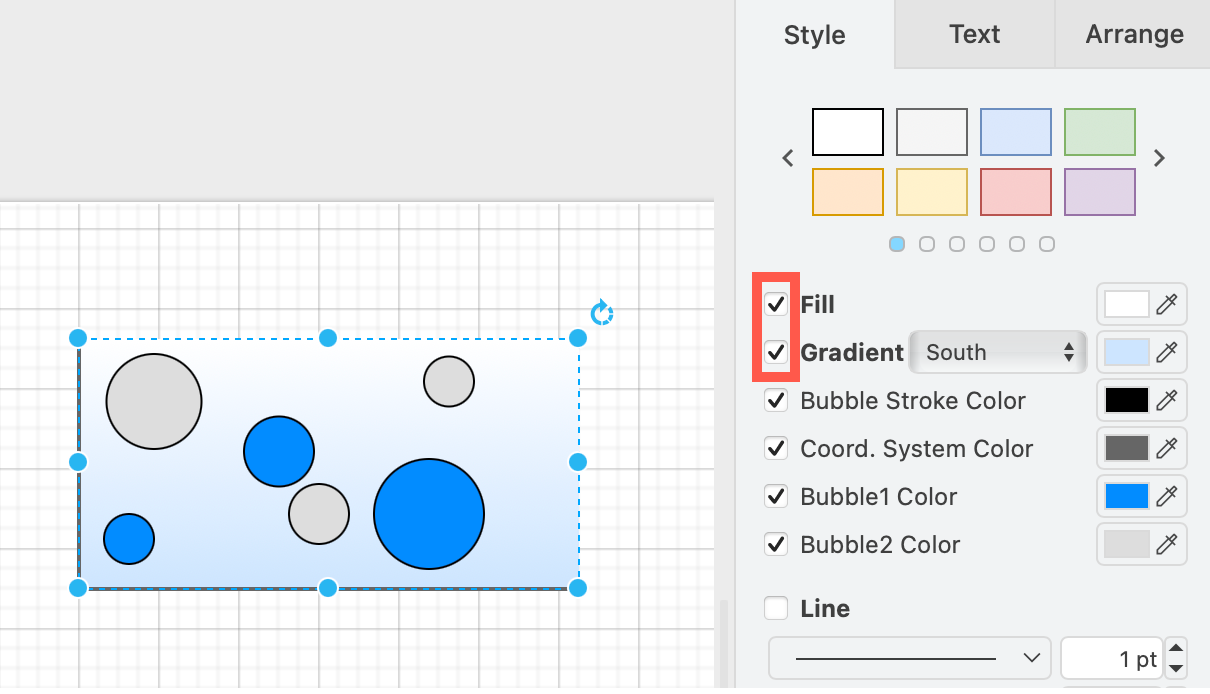
Task: Click the second pagination dot below the presets
Action: click(927, 243)
